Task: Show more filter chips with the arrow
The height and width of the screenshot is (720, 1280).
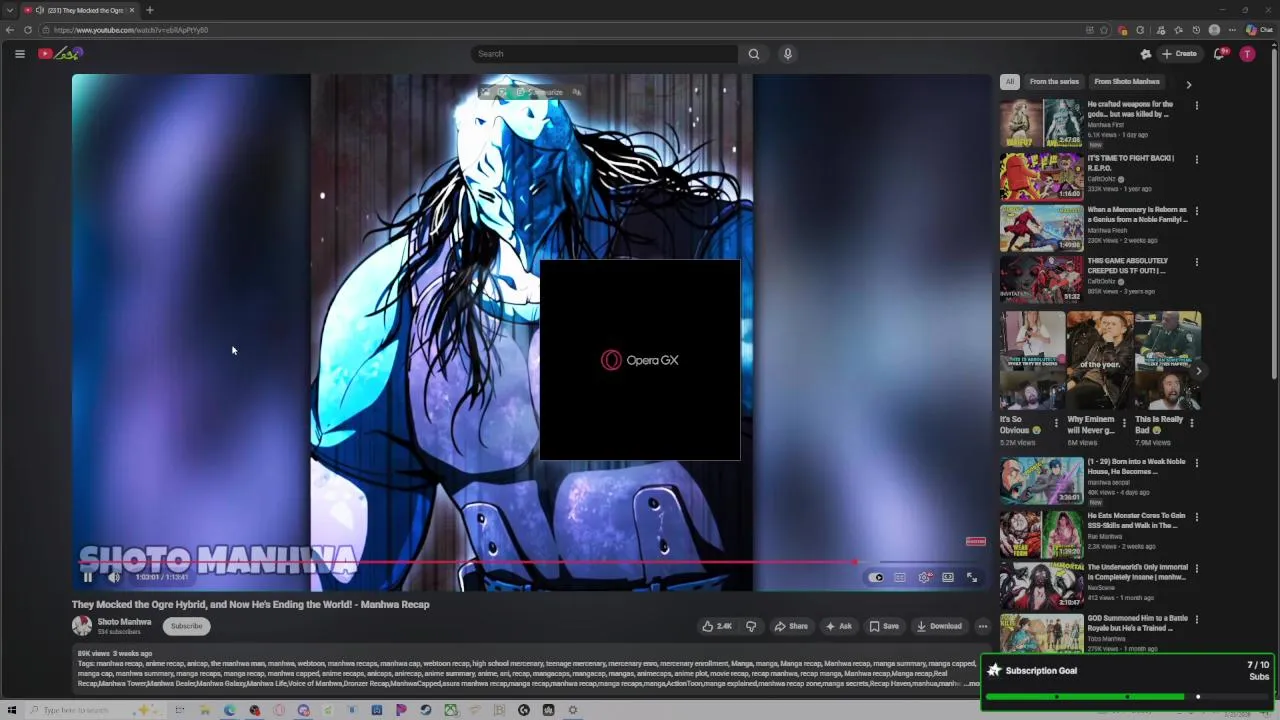Action: click(1189, 84)
